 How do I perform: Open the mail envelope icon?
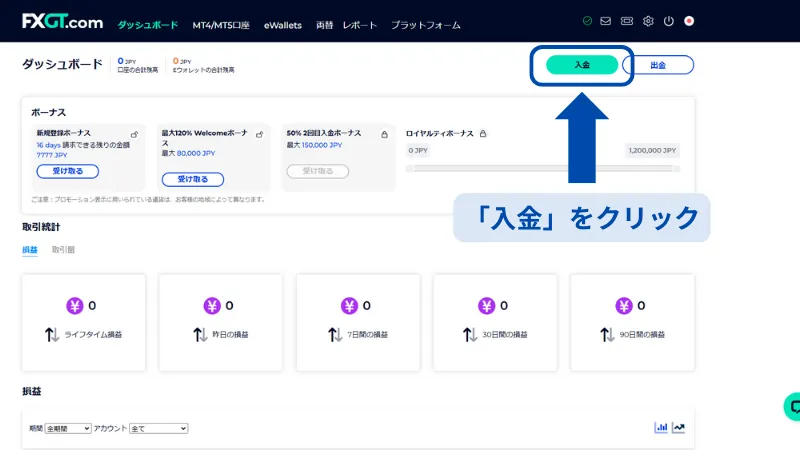[x=606, y=21]
